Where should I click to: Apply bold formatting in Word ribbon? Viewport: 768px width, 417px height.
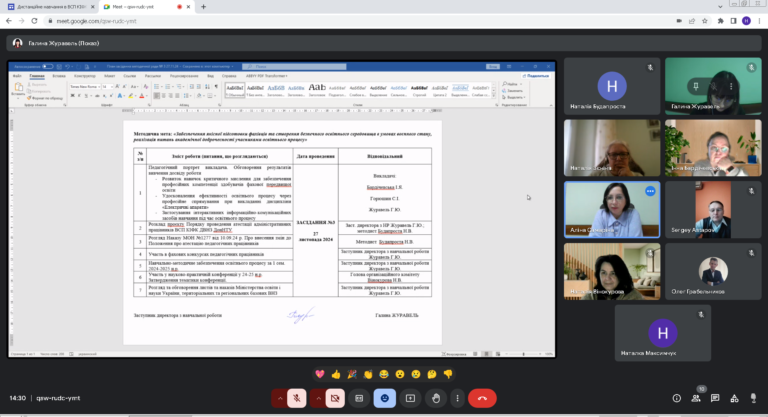pos(72,96)
